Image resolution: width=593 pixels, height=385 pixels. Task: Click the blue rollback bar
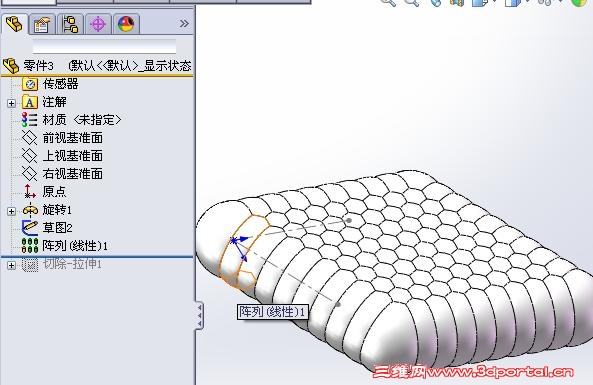click(x=97, y=257)
